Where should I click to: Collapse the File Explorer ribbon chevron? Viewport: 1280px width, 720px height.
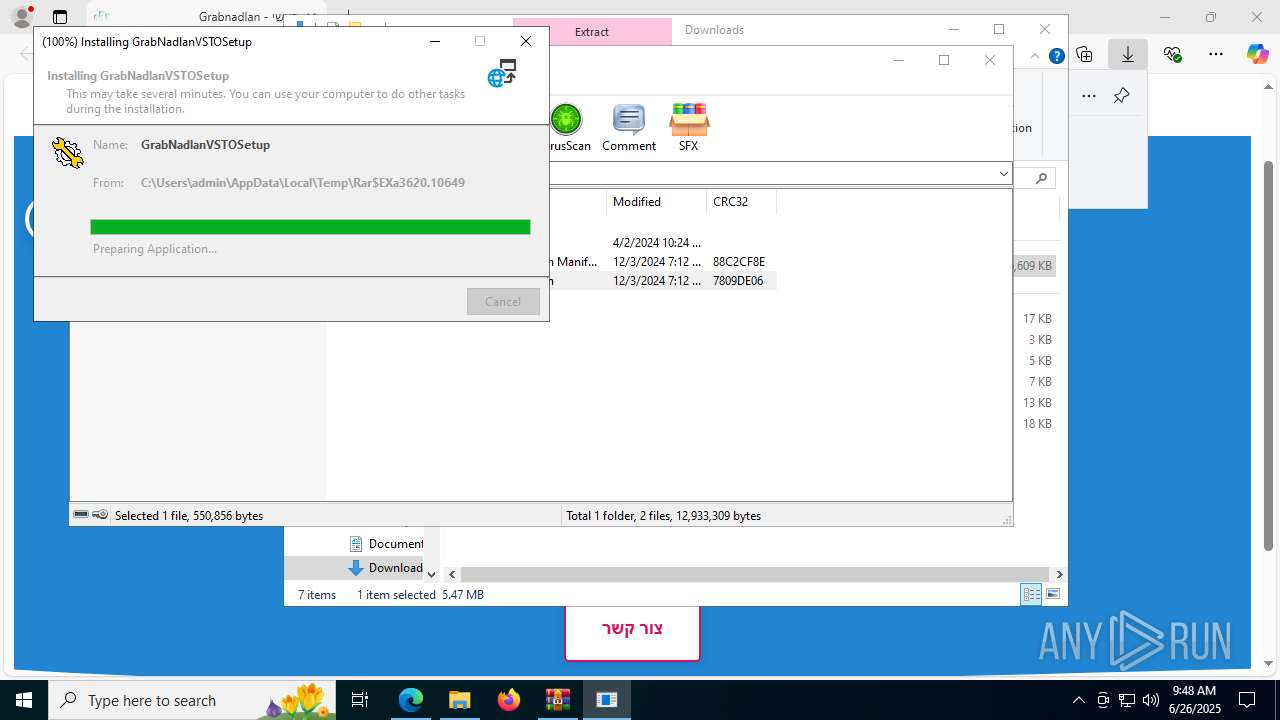point(1035,57)
